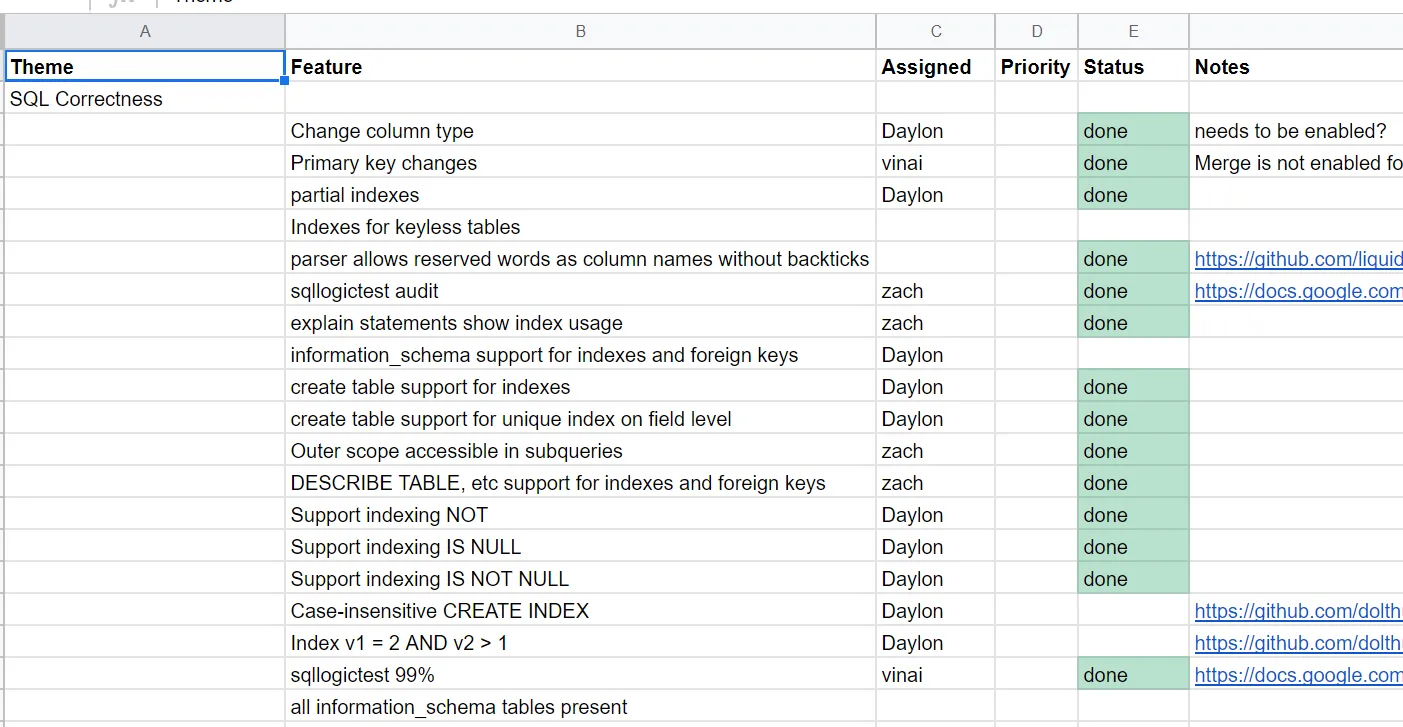Select column D by clicking its header
The image size is (1403, 727).
[x=1036, y=31]
